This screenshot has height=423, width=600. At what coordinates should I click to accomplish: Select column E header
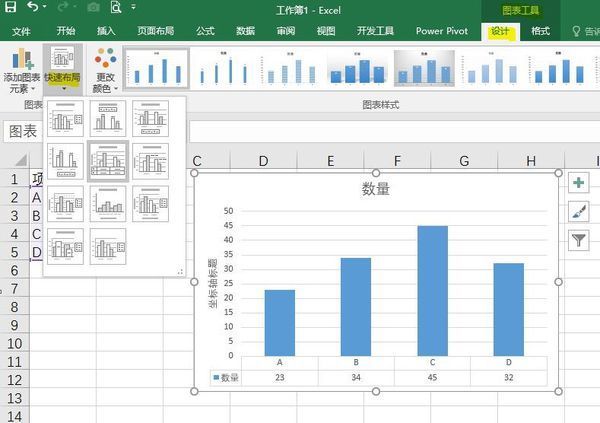tap(330, 161)
